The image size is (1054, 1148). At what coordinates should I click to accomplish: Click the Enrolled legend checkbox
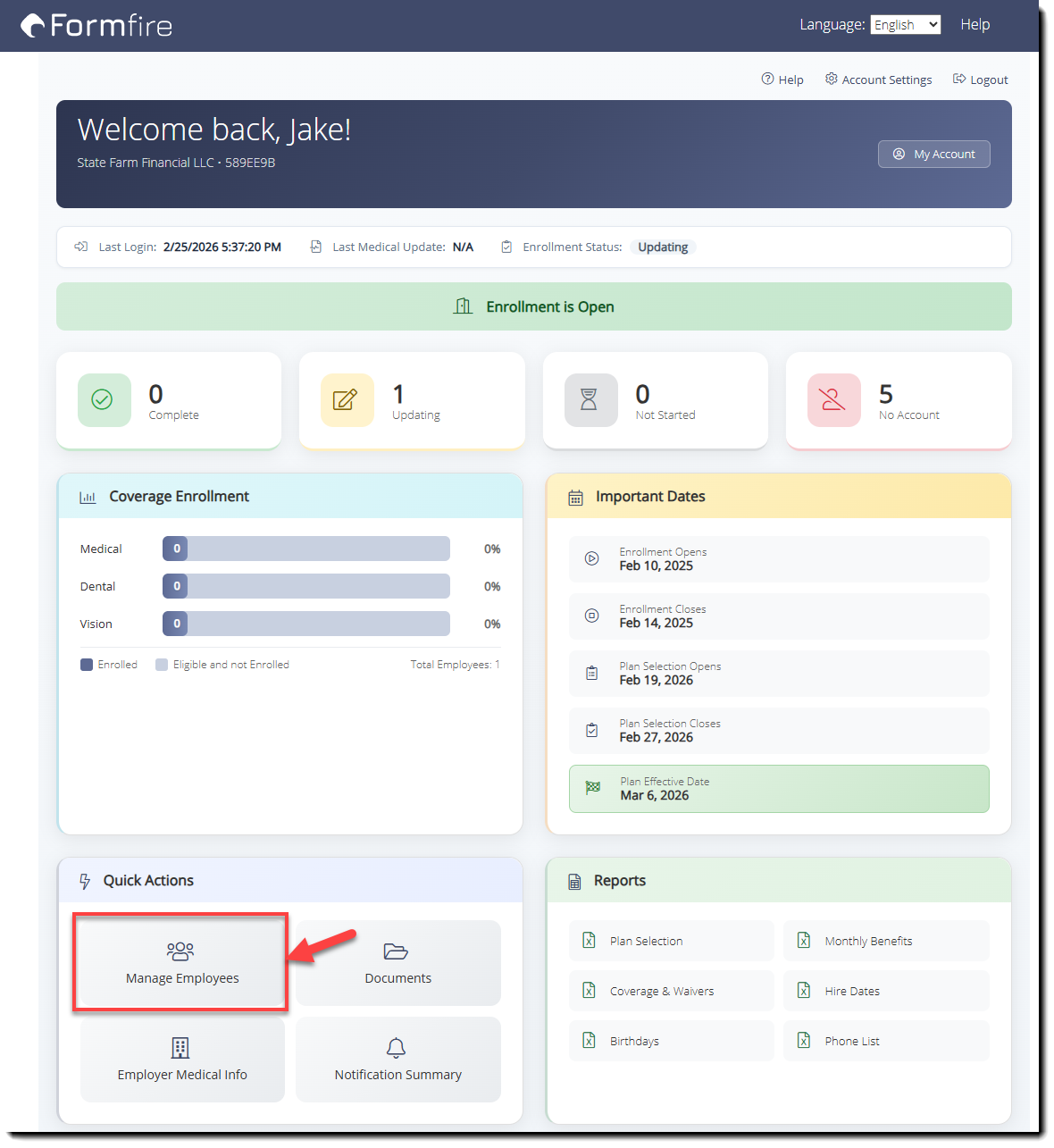[x=86, y=664]
